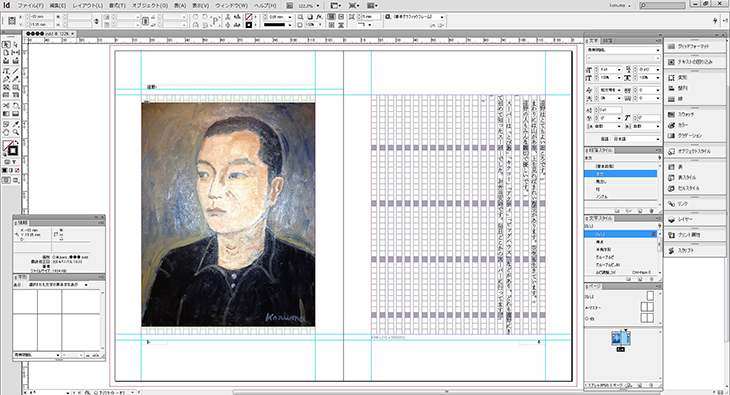The image size is (730, 395).
Task: Select the Eyedropper tool
Action: tap(15, 124)
